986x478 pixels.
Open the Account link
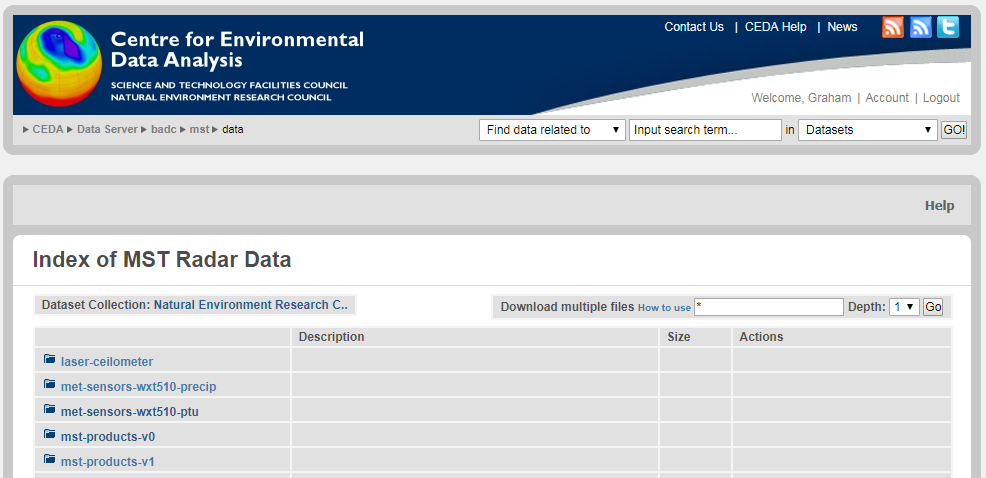coord(887,98)
